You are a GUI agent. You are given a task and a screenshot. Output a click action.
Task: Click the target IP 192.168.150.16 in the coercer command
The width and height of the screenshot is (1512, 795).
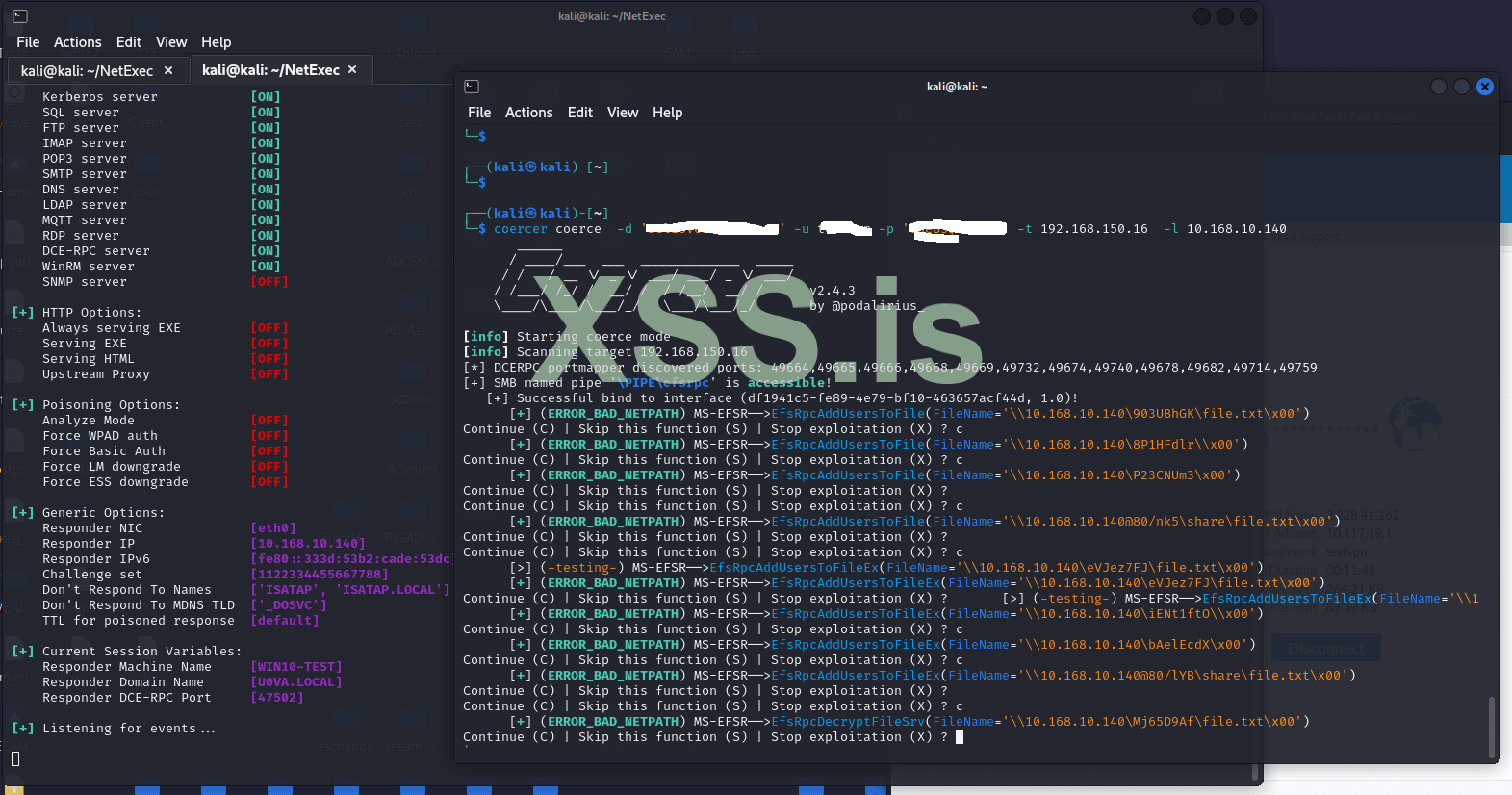tap(1094, 229)
